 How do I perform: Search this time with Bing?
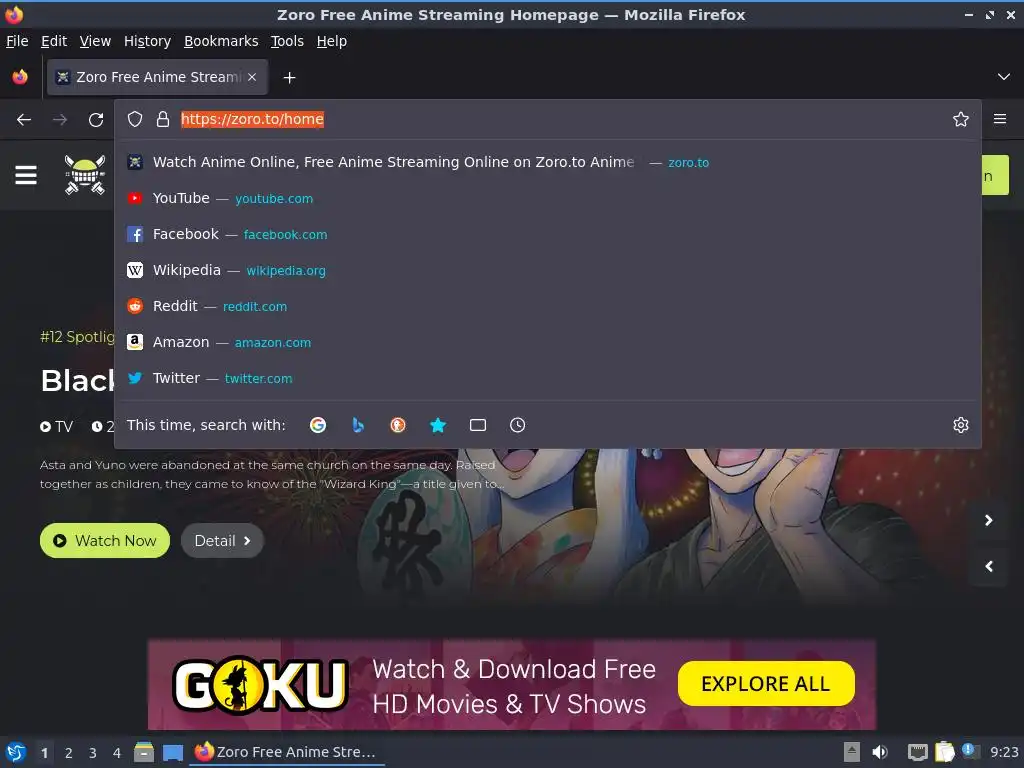(x=358, y=425)
